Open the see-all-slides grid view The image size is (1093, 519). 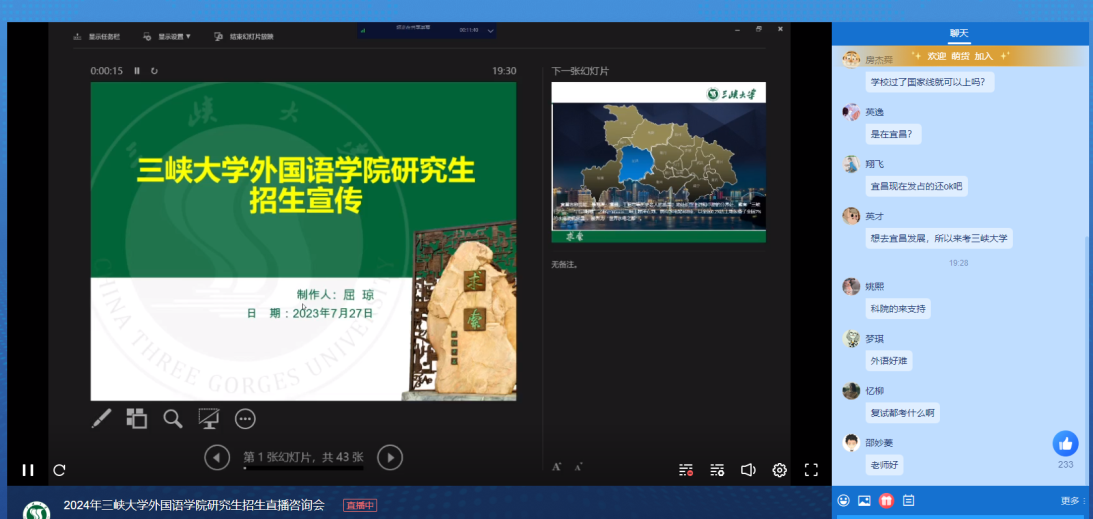point(137,418)
